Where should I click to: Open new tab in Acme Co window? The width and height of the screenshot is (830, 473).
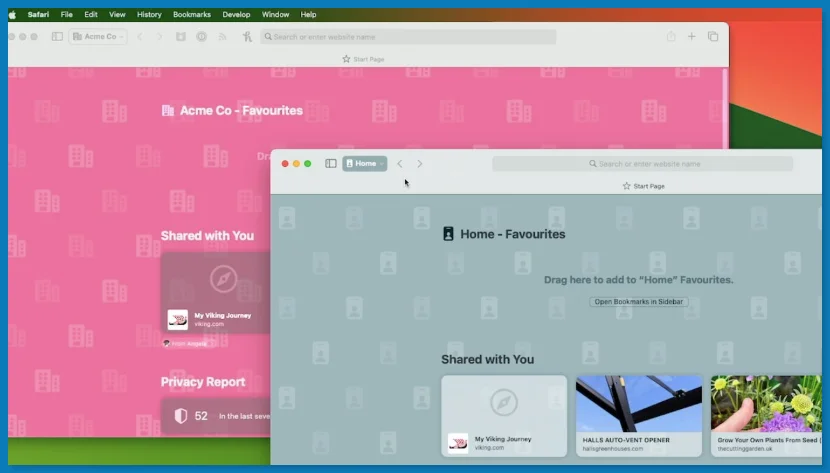coord(691,37)
